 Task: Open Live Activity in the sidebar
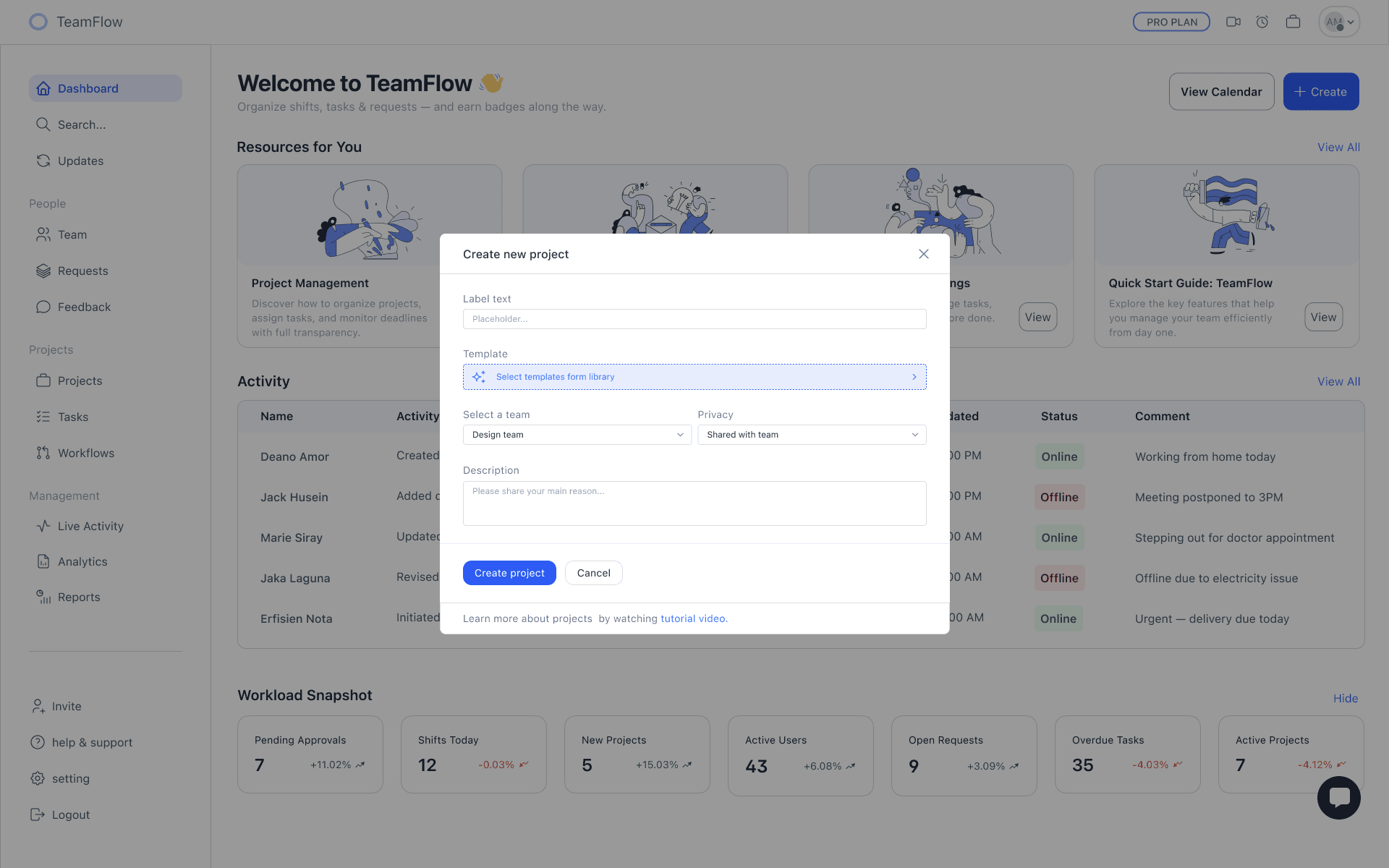(x=90, y=526)
